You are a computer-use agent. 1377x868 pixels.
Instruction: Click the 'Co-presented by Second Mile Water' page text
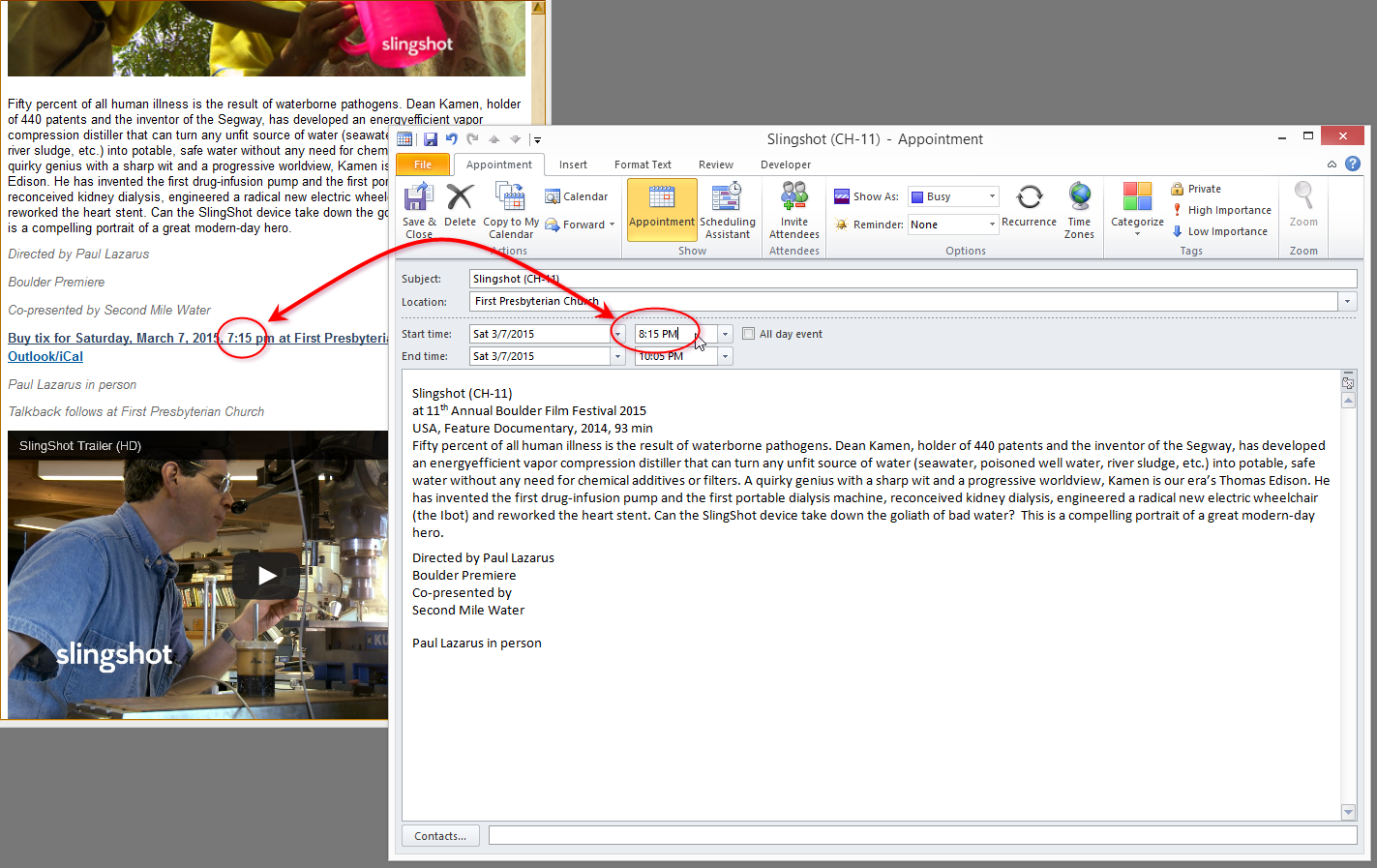coord(109,310)
